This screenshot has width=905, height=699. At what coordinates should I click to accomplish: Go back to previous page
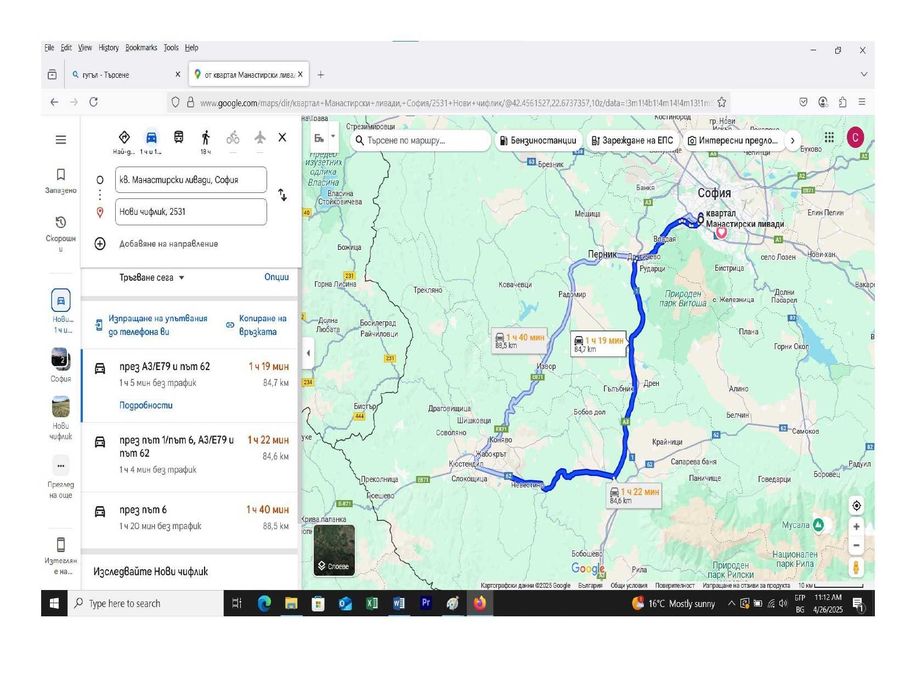[x=54, y=102]
